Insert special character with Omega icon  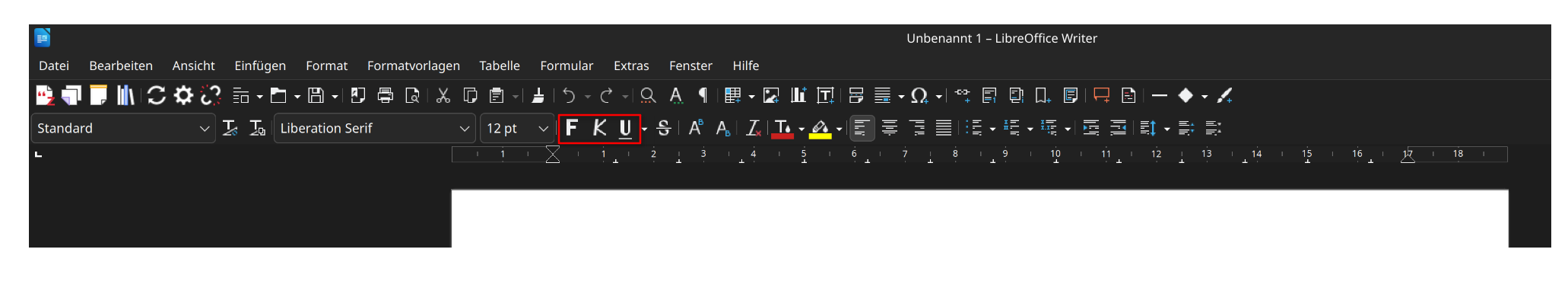(919, 95)
